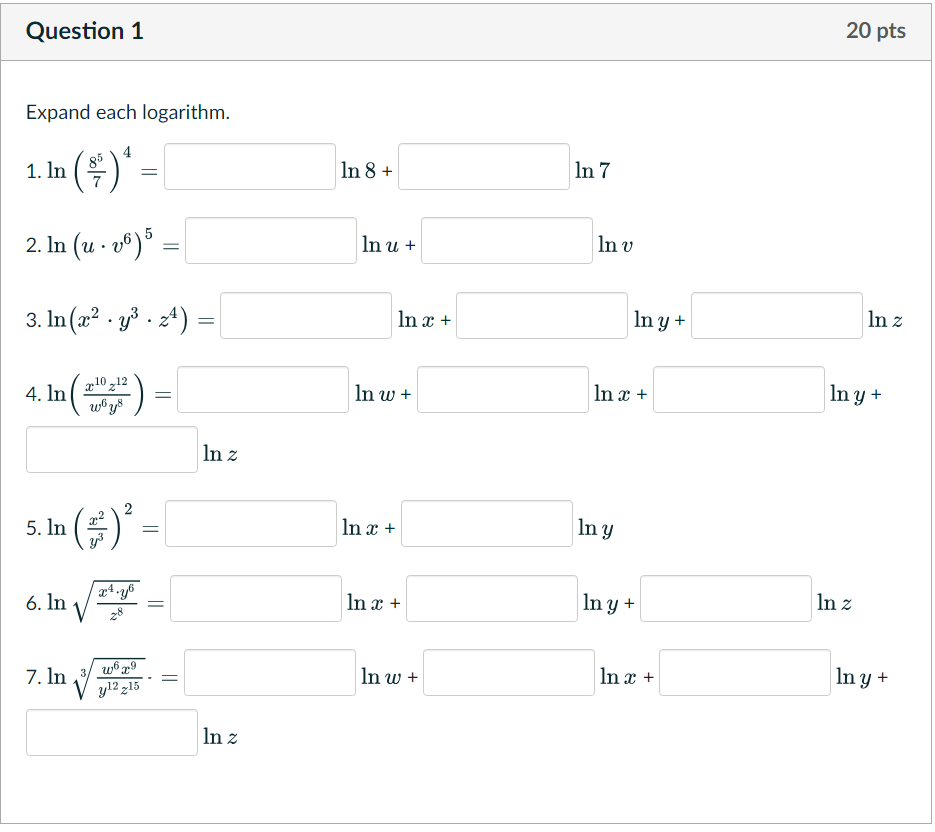Focus the ln w answer field in problem 7
Image resolution: width=935 pixels, height=832 pixels.
tap(269, 672)
